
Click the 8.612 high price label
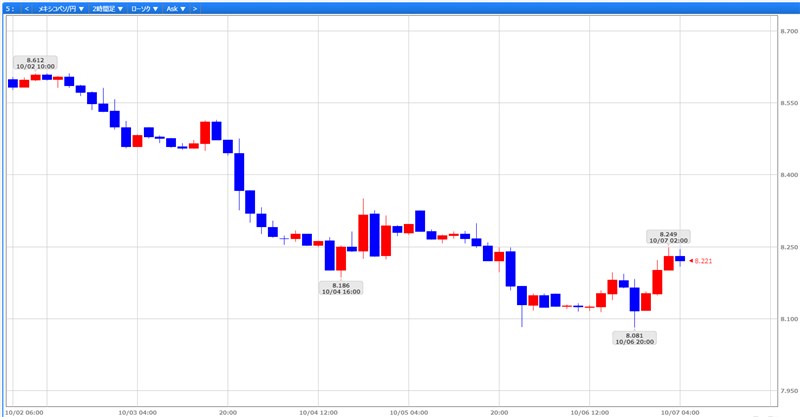coord(42,63)
